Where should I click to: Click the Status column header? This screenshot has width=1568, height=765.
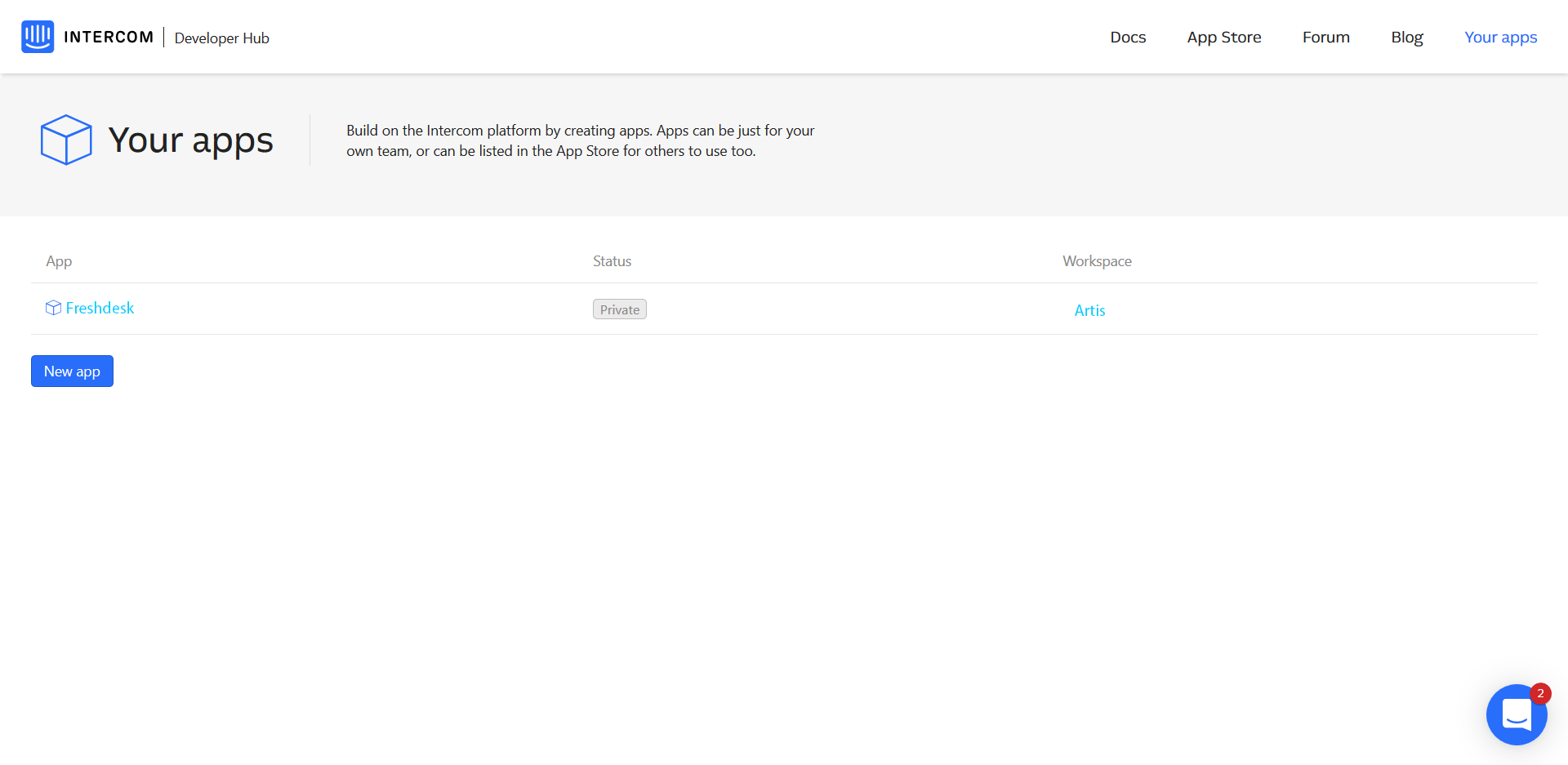612,261
